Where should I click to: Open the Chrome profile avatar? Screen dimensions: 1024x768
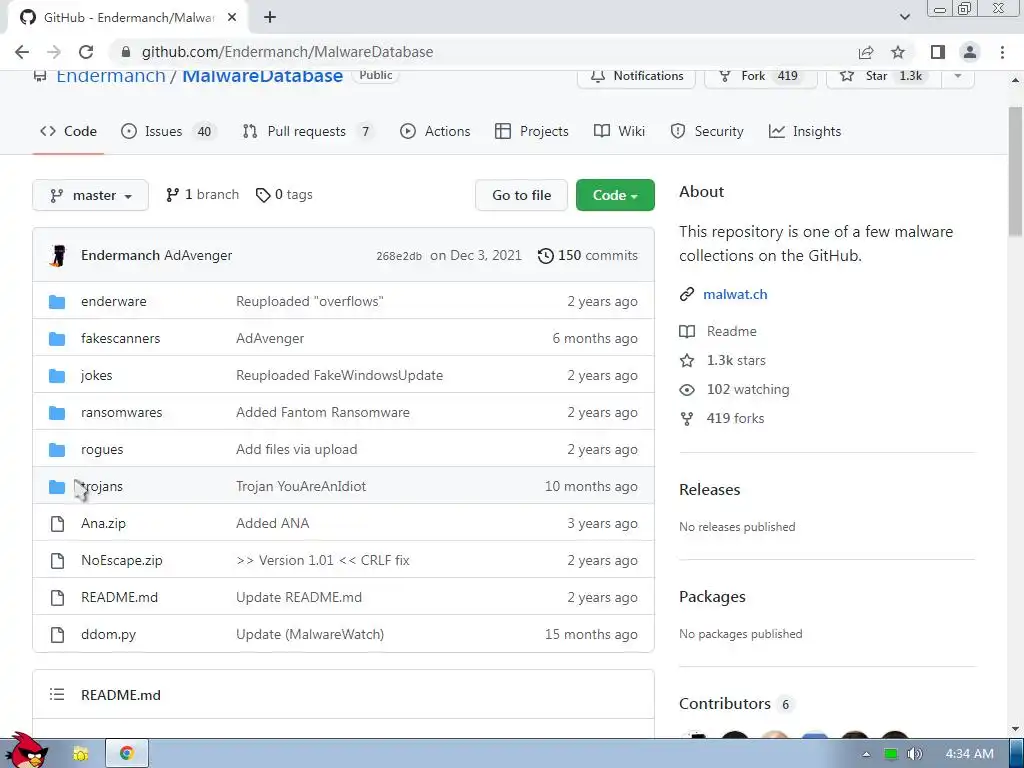970,52
